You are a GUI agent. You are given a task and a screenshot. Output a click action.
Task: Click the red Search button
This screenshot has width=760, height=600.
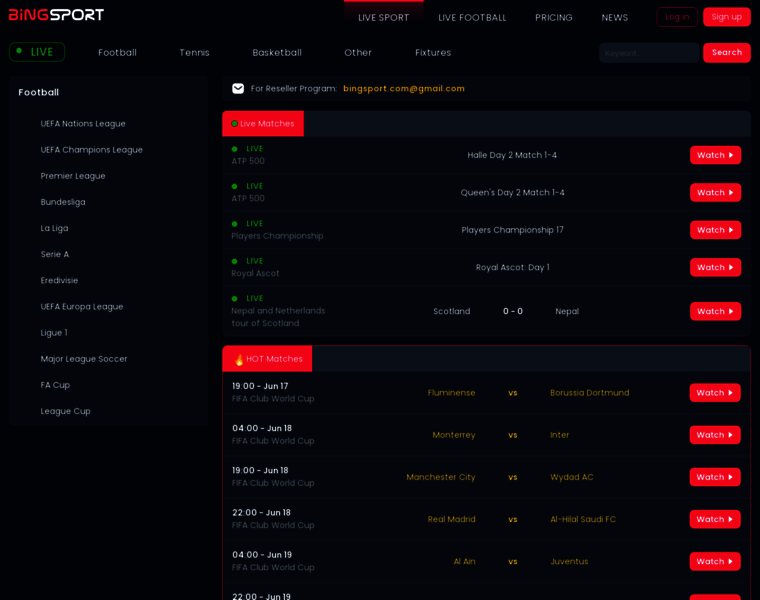pyautogui.click(x=727, y=52)
